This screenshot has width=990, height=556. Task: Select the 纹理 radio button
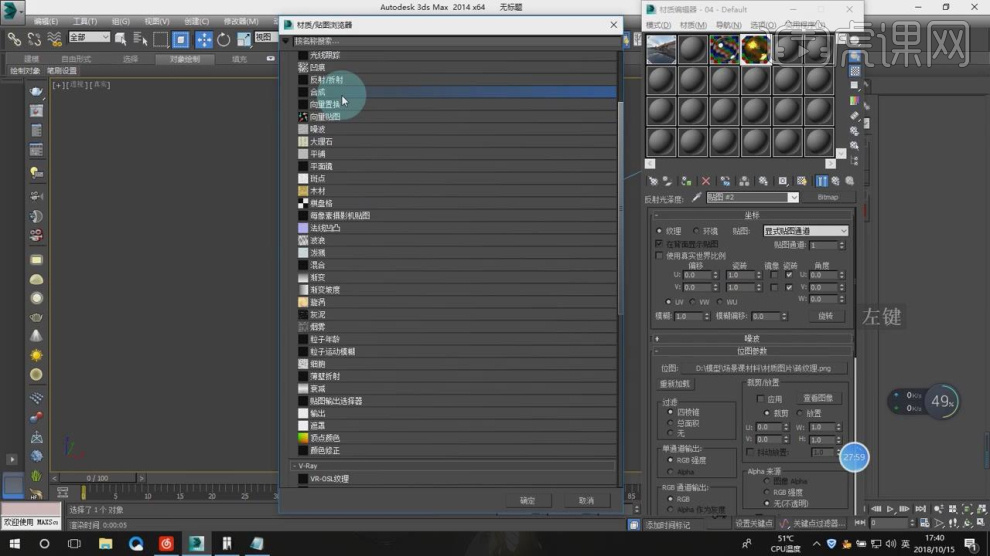pyautogui.click(x=659, y=231)
